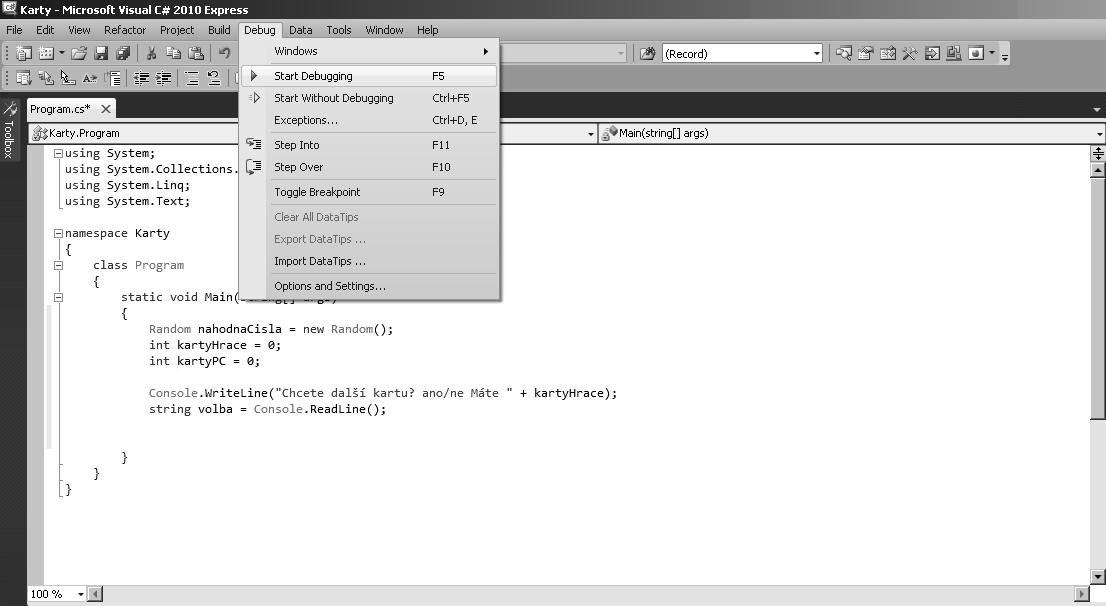The height and width of the screenshot is (606, 1106).
Task: Click the Toolbox wrench-and-hammer icon
Action: tap(910, 54)
